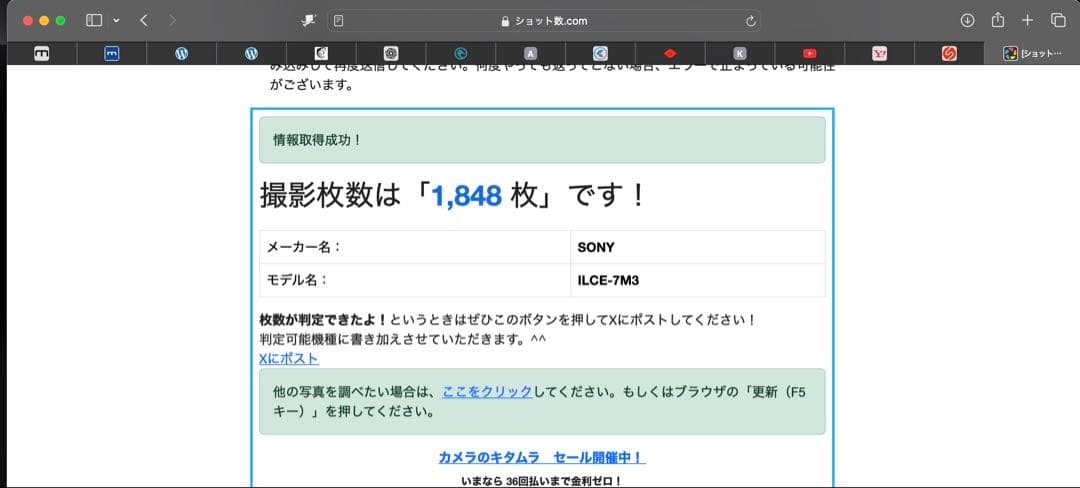Click the Xにポスト link

coord(289,359)
